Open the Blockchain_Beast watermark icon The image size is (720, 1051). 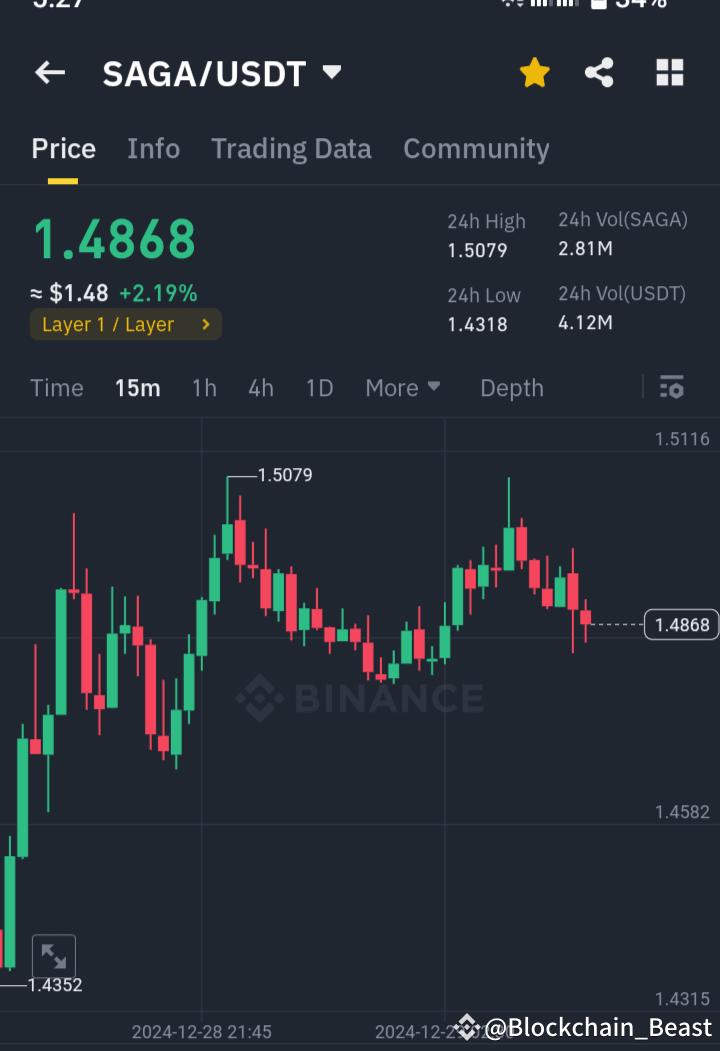click(467, 1026)
